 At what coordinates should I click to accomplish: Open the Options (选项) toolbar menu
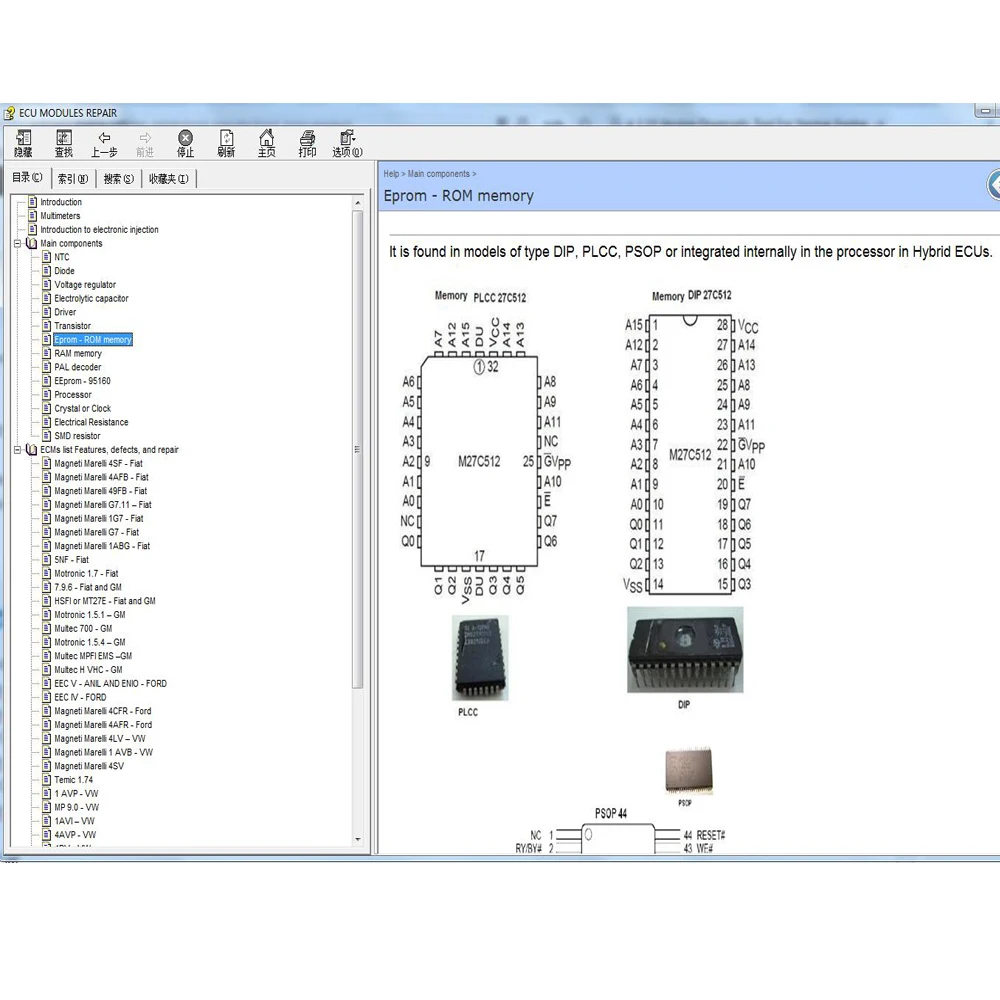pos(347,143)
